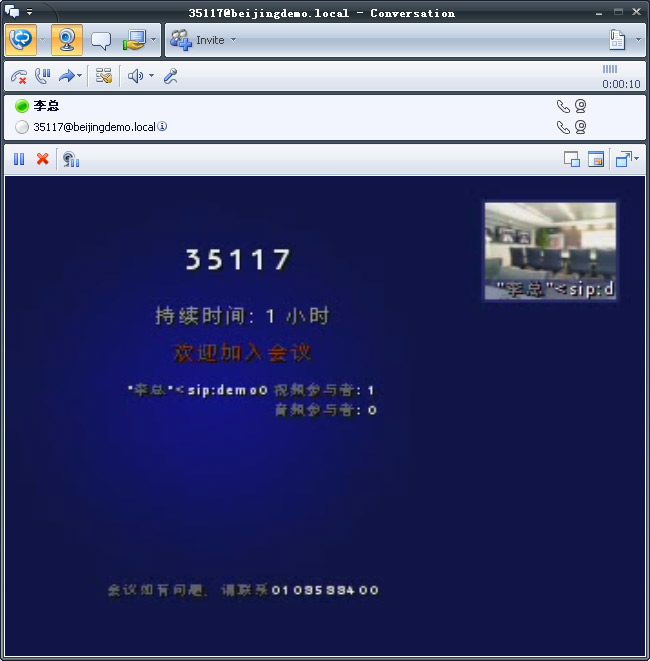Click the red X to stop video
The image size is (650, 661).
click(43, 159)
